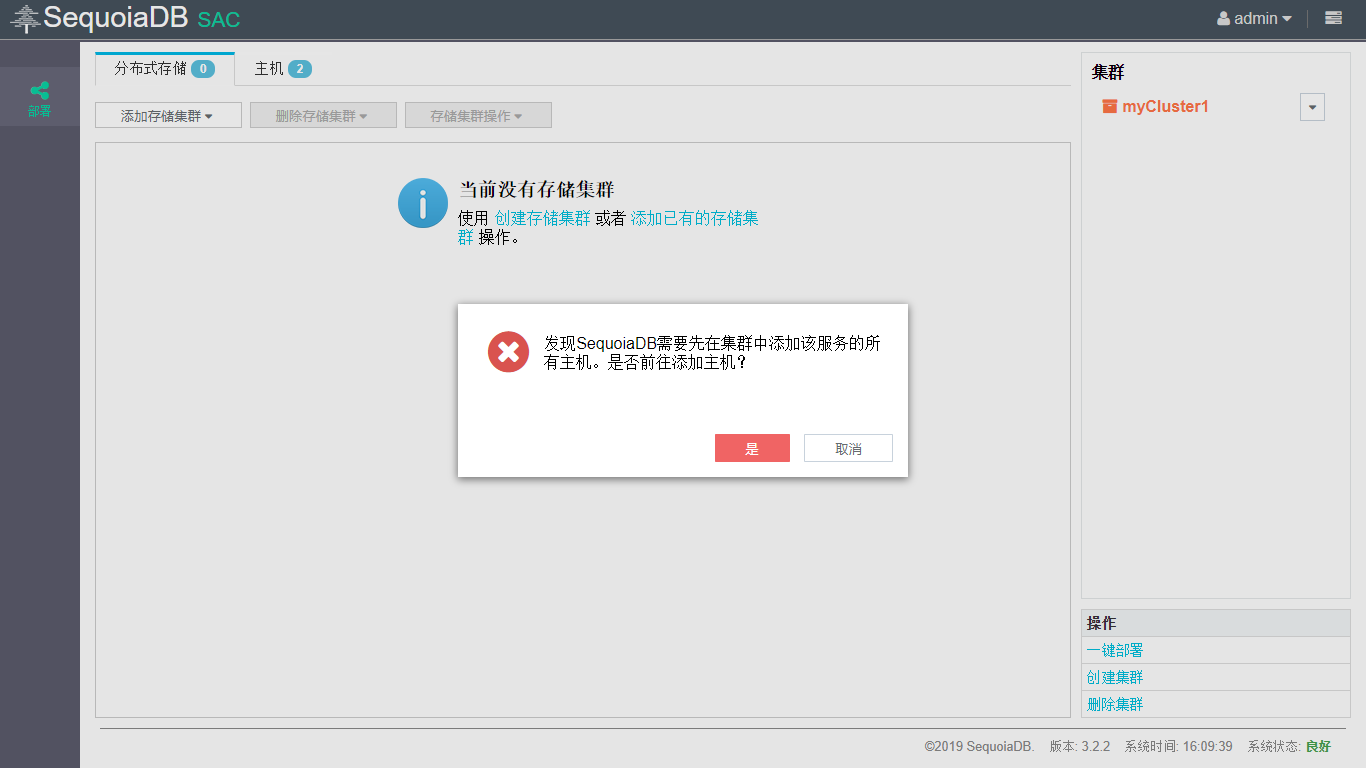Viewport: 1366px width, 768px height.
Task: Select the myCluster1 cluster name
Action: pyautogui.click(x=1165, y=106)
